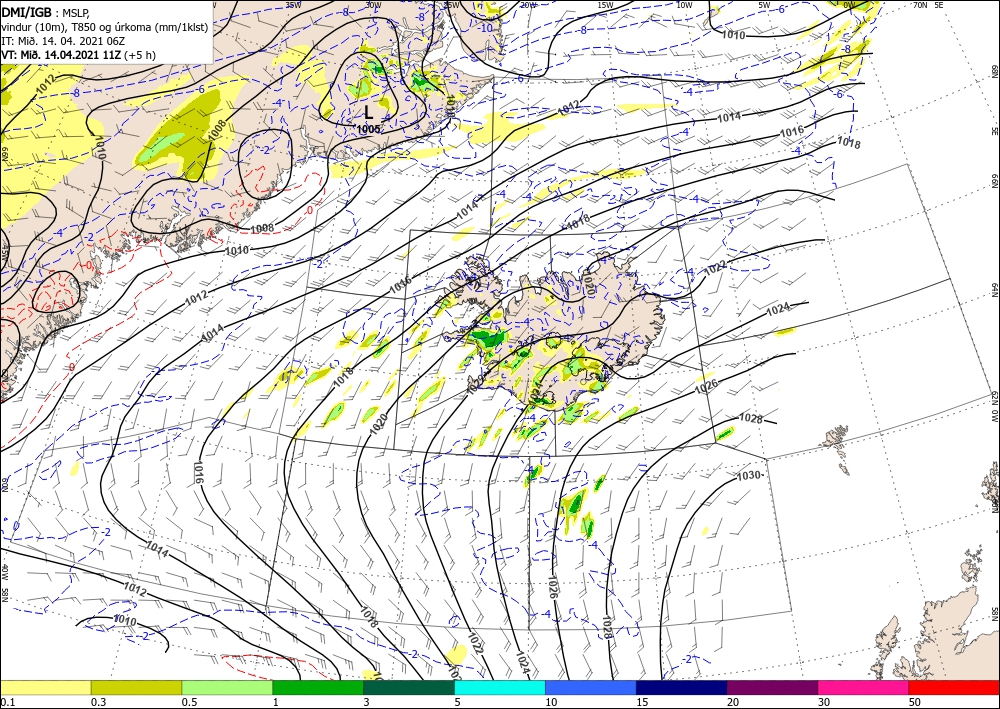
Task: Select the 'IT: Mið. 14. 04. 2021 06Z' line
Action: (63, 40)
